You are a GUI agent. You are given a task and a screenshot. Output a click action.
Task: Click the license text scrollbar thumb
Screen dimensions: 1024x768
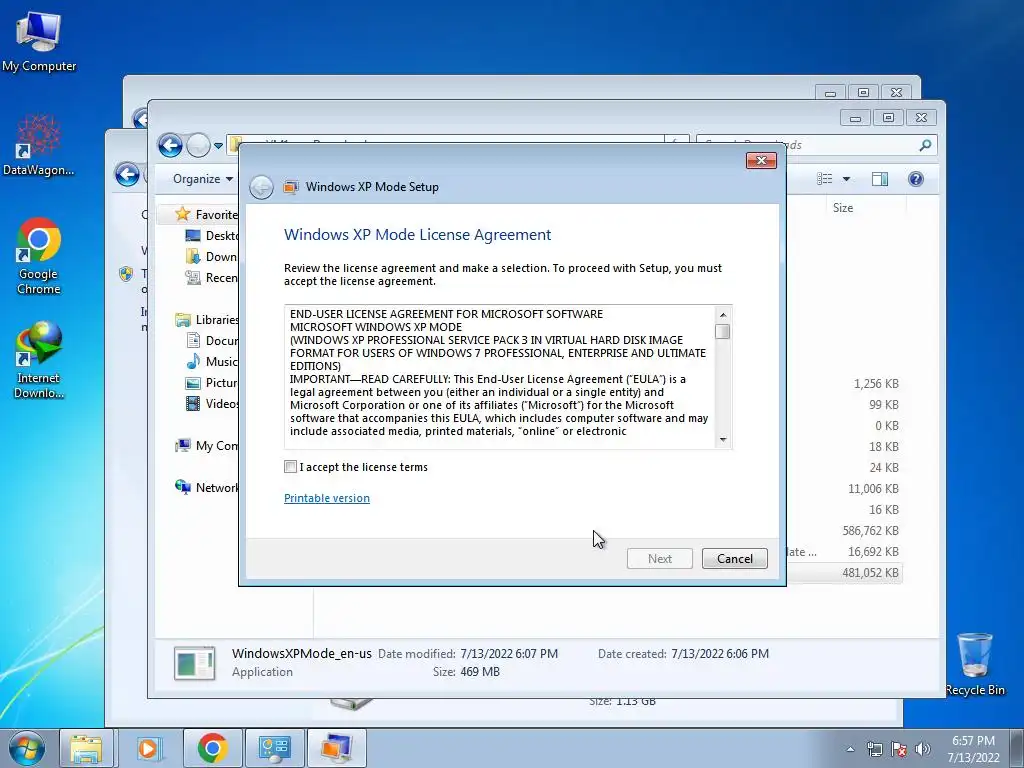(722, 332)
